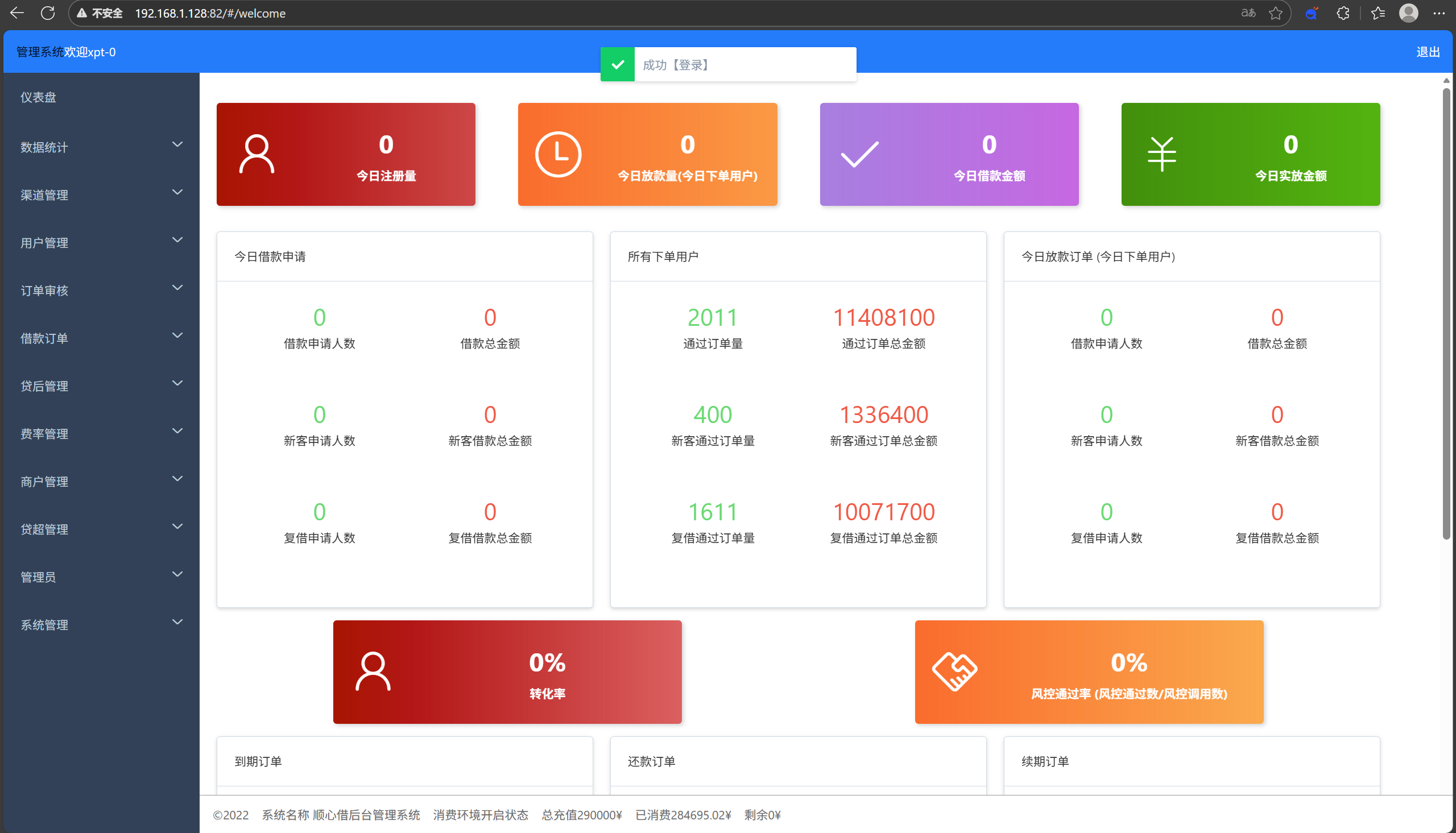Click the 退出 logout link
Screen dimensions: 1456x833
[1428, 52]
